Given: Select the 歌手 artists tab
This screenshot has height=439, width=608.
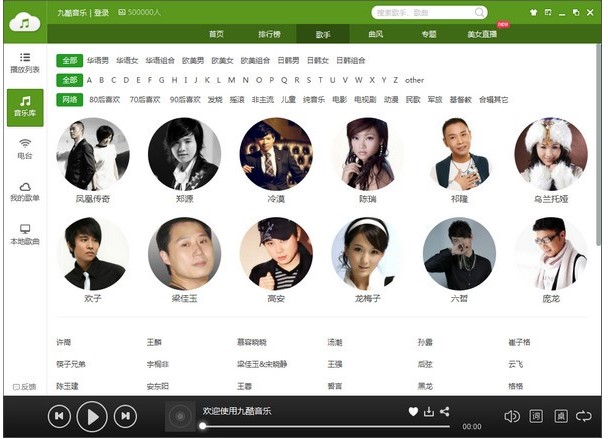Looking at the screenshot, I should tap(323, 34).
